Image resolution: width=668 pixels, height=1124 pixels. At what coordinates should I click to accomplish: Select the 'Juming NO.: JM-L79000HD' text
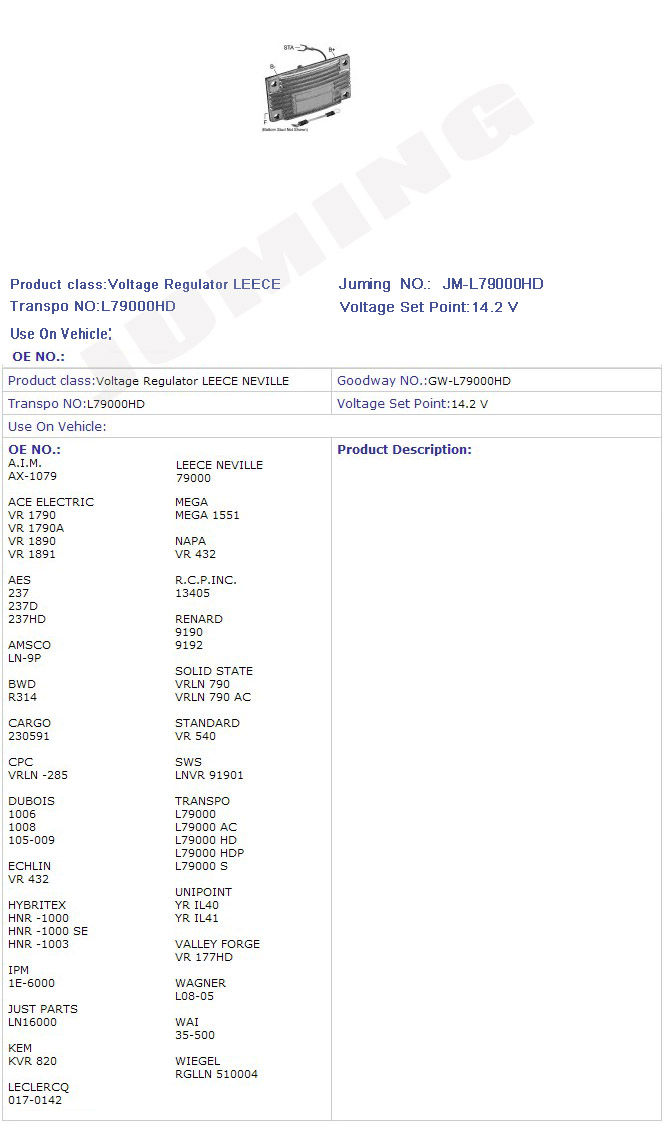(x=441, y=284)
